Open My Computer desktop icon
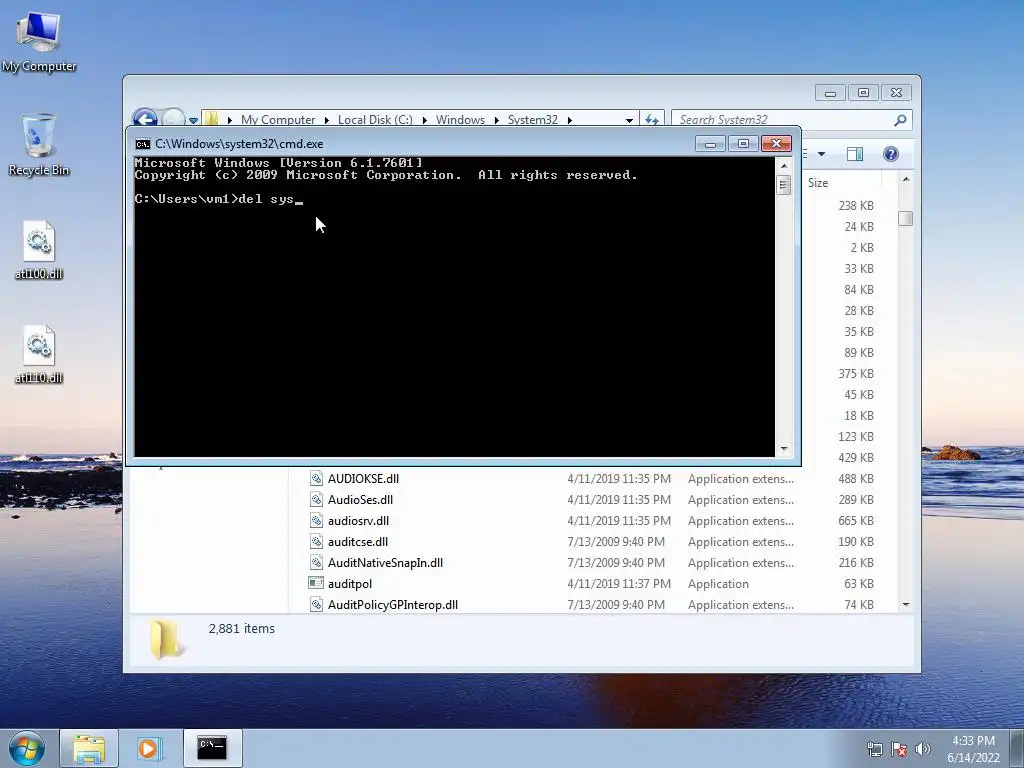Screen dimensions: 1024x768 point(39,42)
